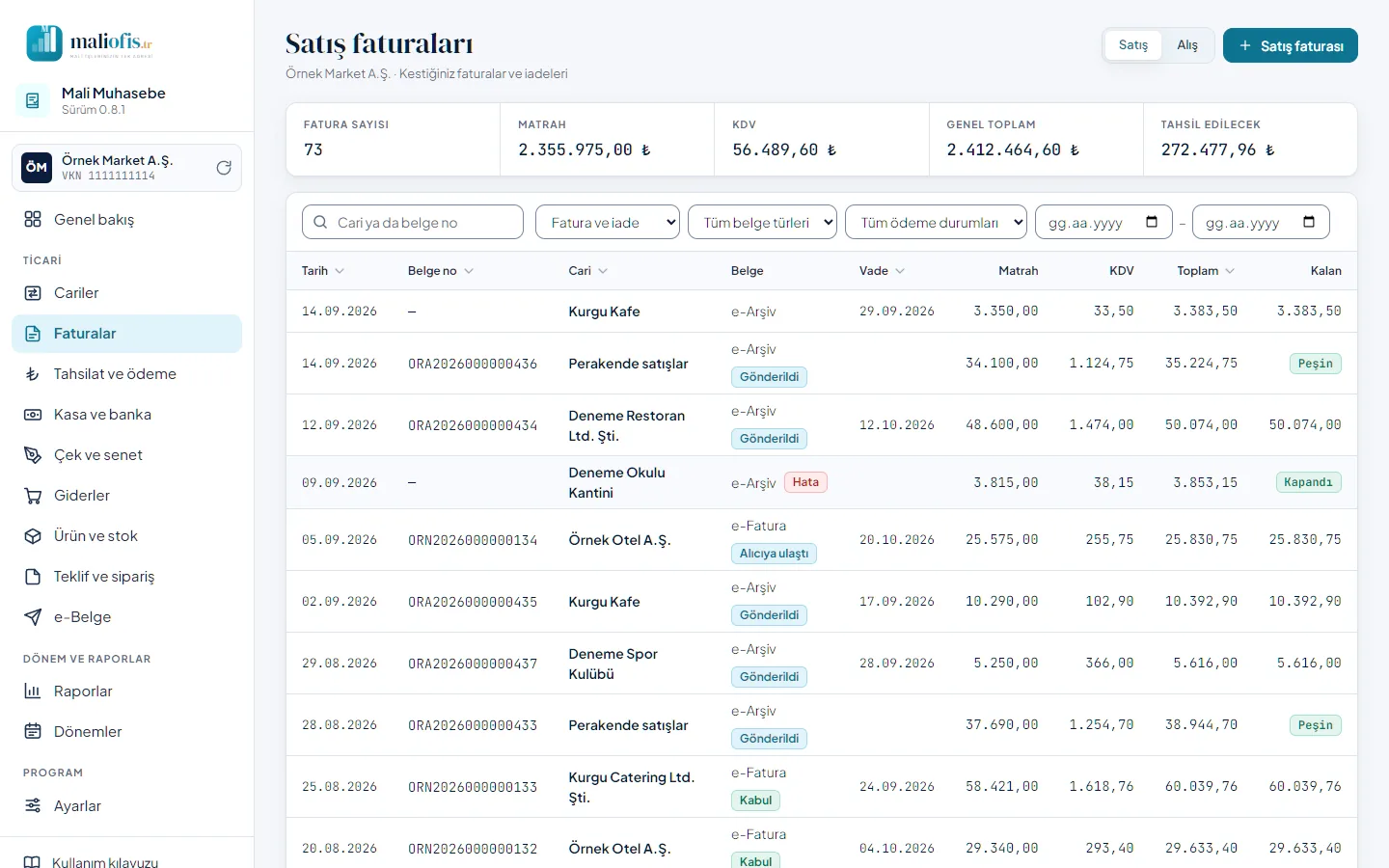1389x868 pixels.
Task: Click the Tahsilat ve ödeme icon
Action: pyautogui.click(x=33, y=374)
